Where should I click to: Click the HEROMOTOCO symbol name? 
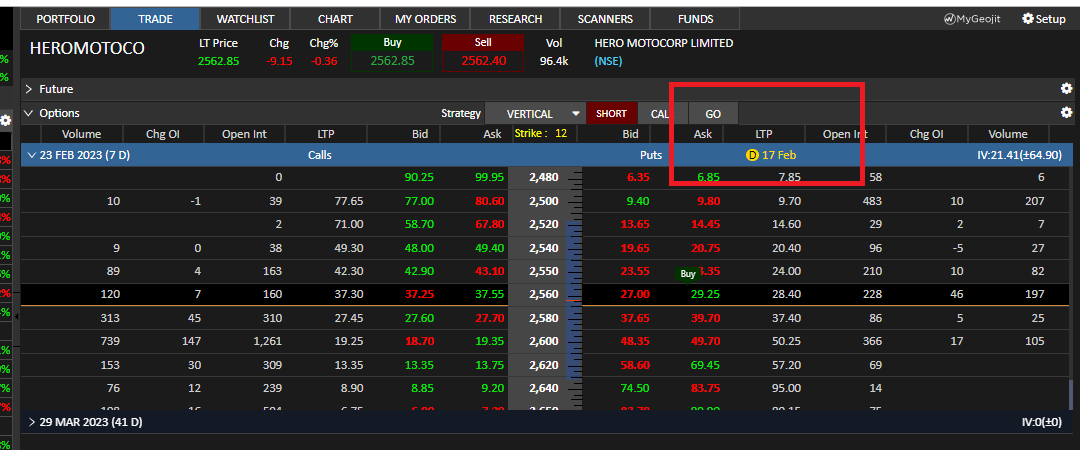(x=87, y=48)
